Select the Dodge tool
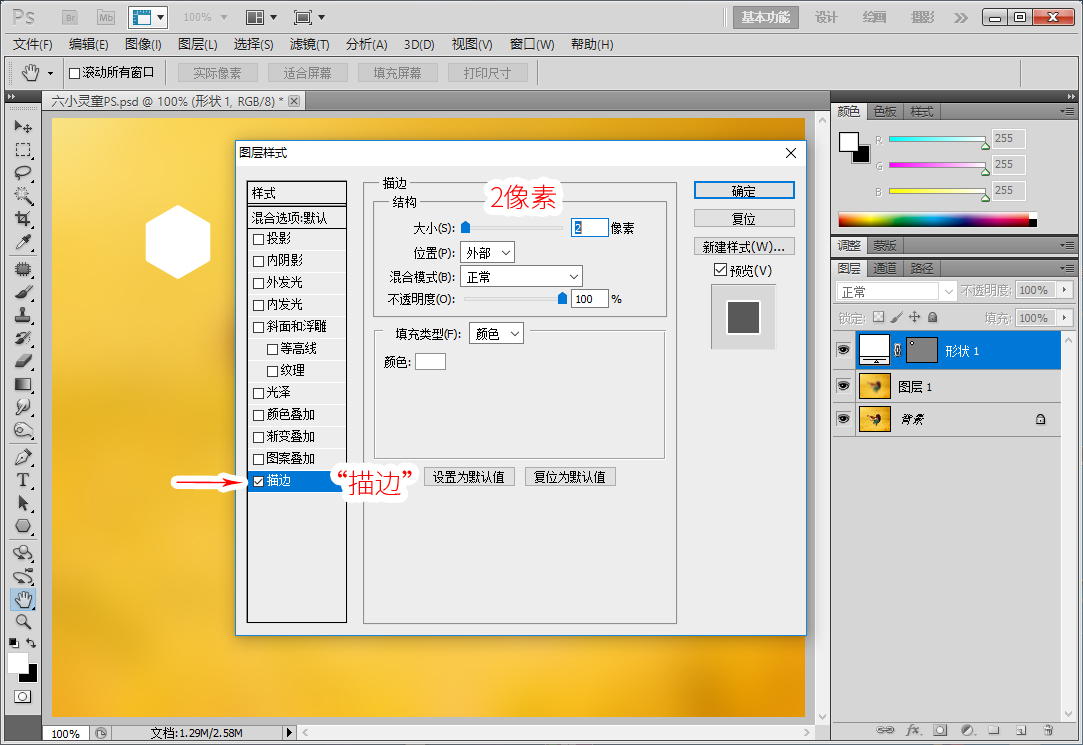The width and height of the screenshot is (1083, 745). pos(23,430)
